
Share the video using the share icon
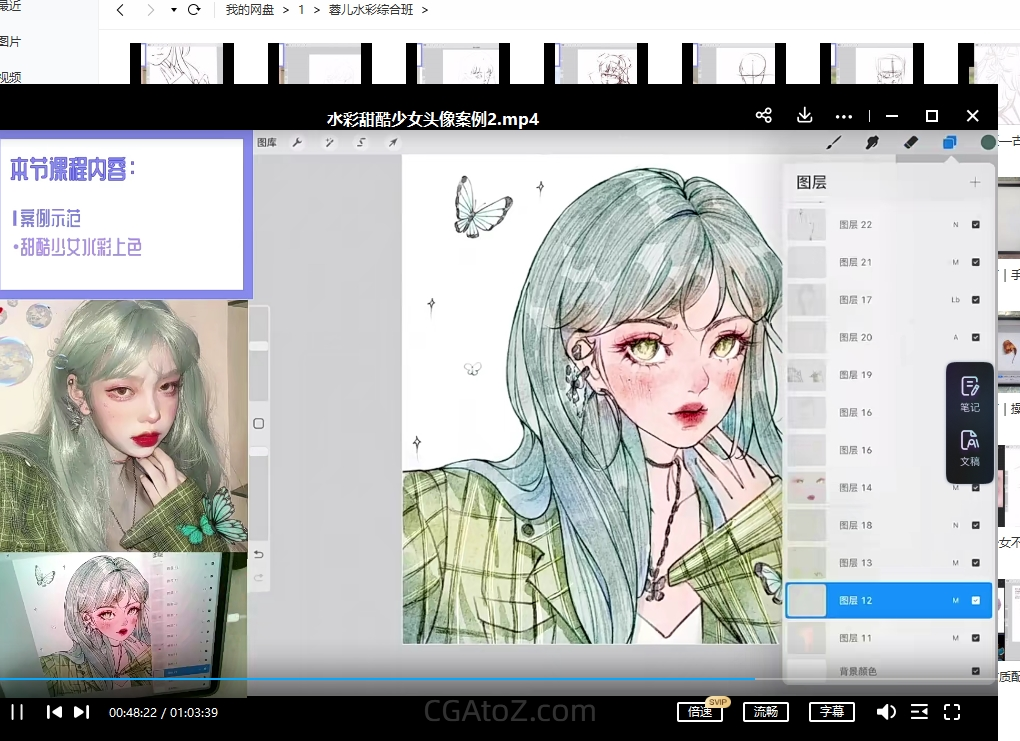point(764,116)
